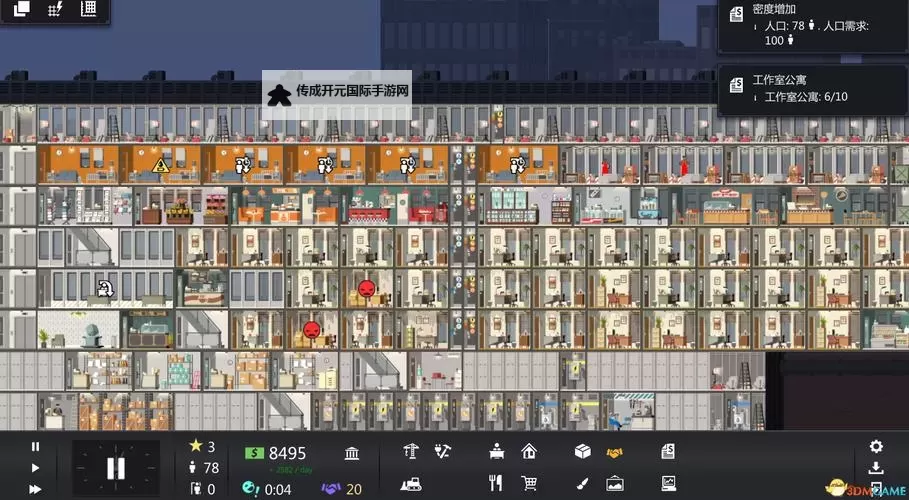Open the reports chart monitor icon
This screenshot has height=500, width=909.
[668, 483]
